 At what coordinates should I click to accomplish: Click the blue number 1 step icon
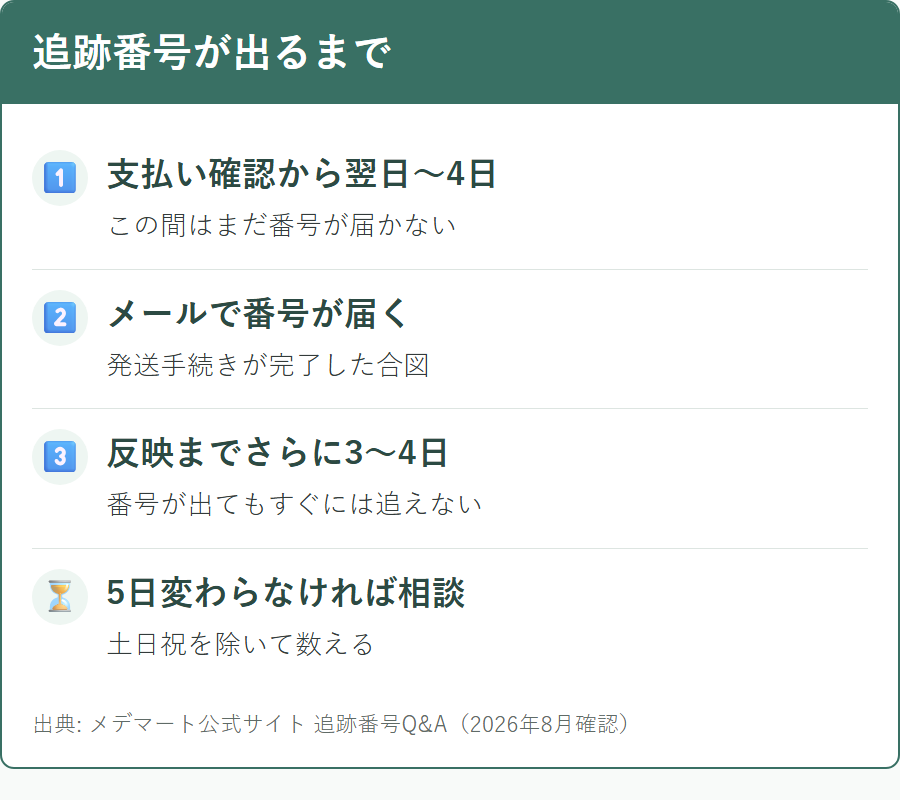pyautogui.click(x=60, y=178)
